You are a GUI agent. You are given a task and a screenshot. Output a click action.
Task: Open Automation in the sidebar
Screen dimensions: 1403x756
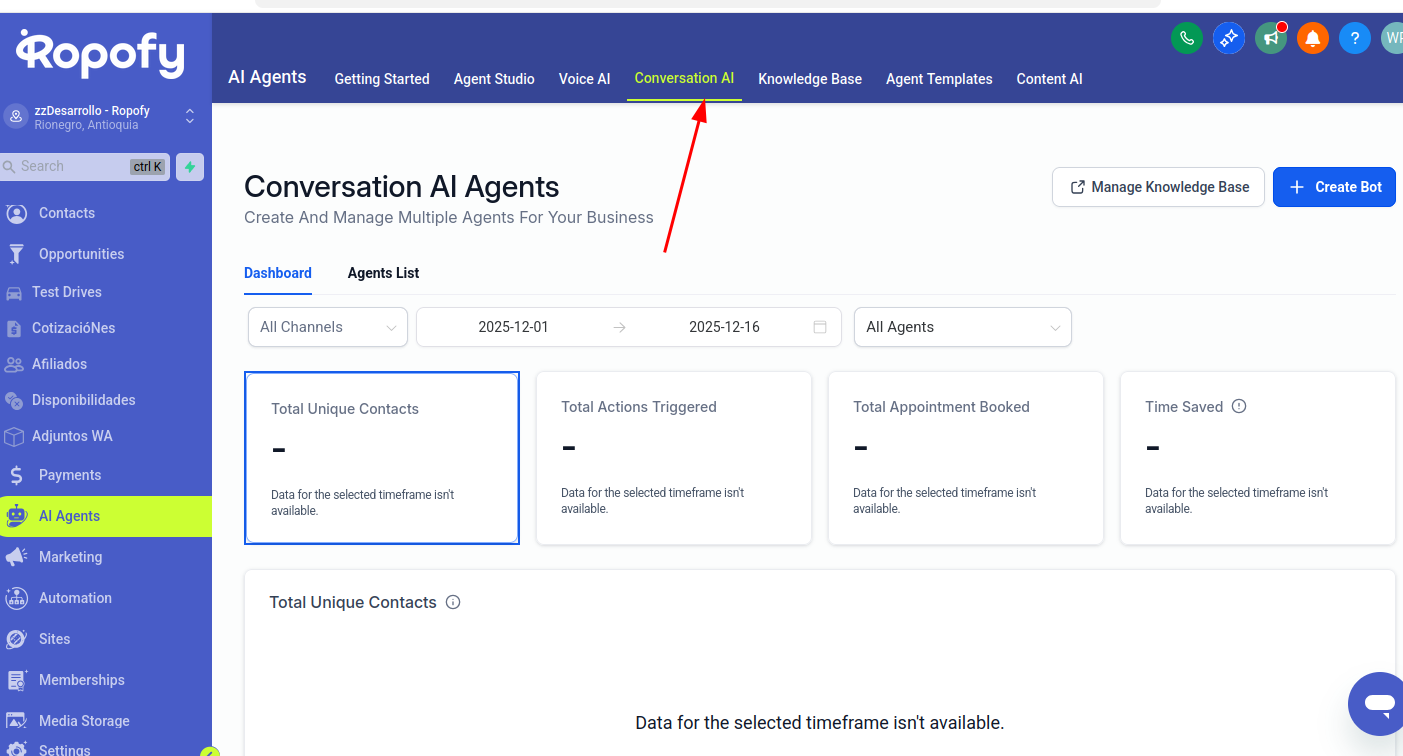[75, 598]
